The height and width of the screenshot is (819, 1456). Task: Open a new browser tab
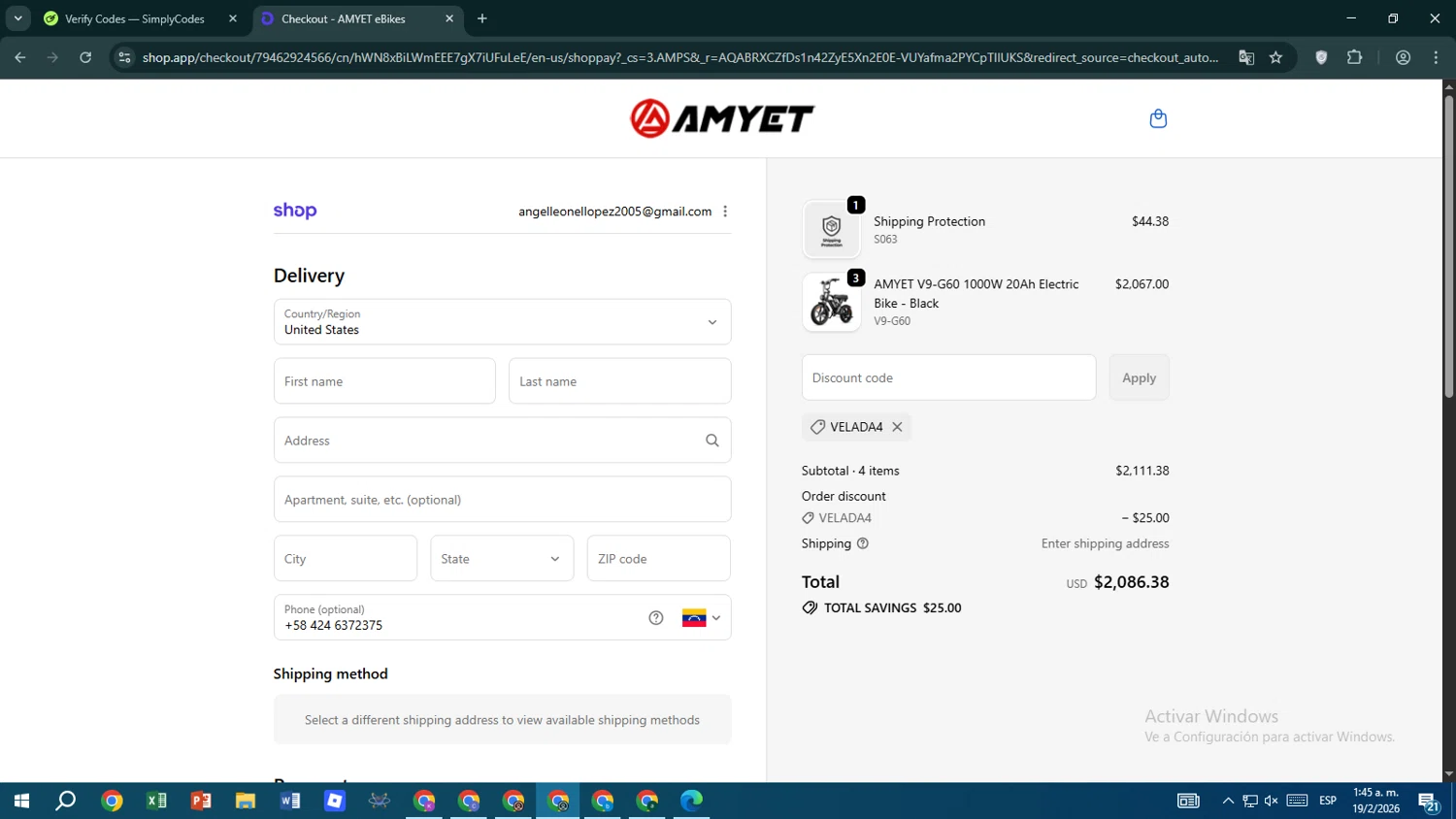(482, 18)
